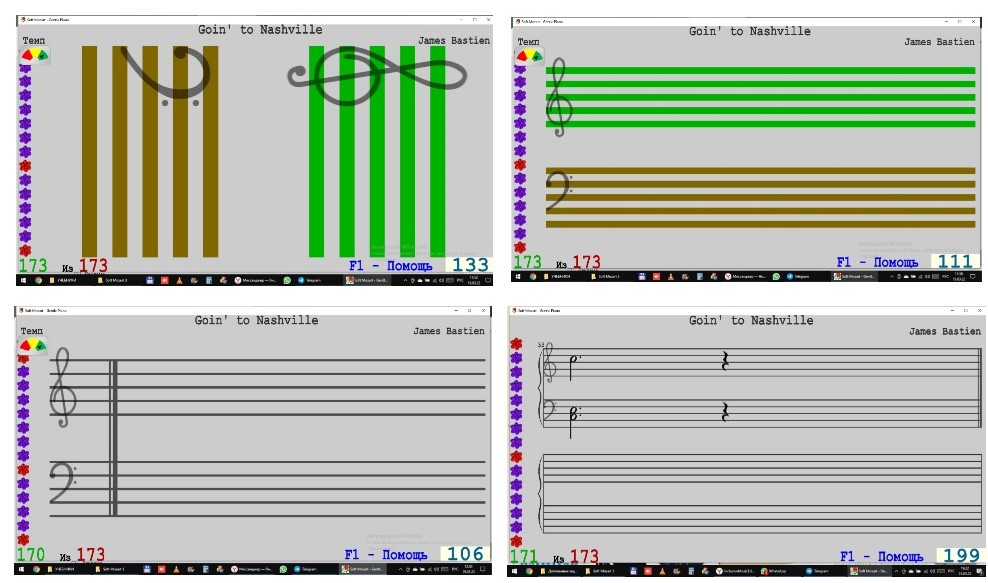The width and height of the screenshot is (988, 583).
Task: Open Start menu in the 133-score window's taskbar
Action: (x=23, y=280)
